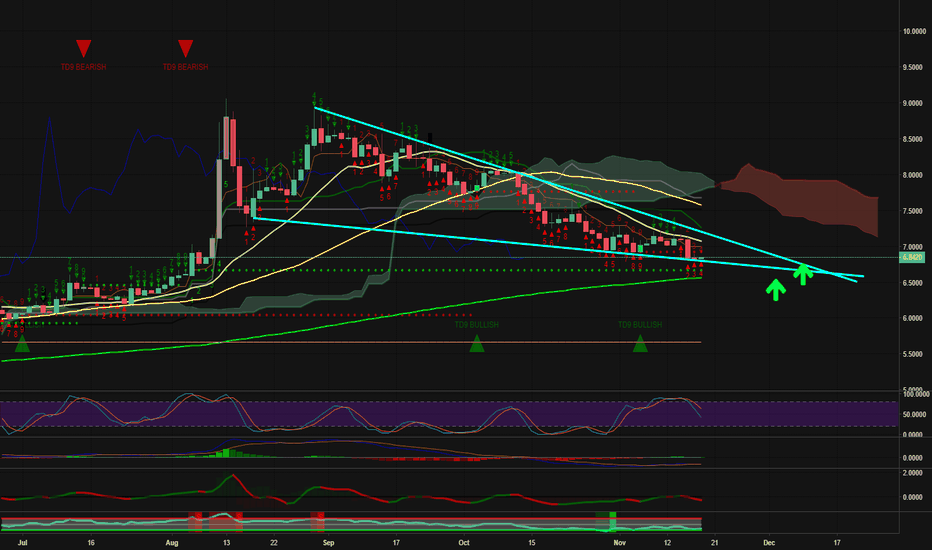
Task: Click the green triangle marker at the start of July
Action: [22, 343]
